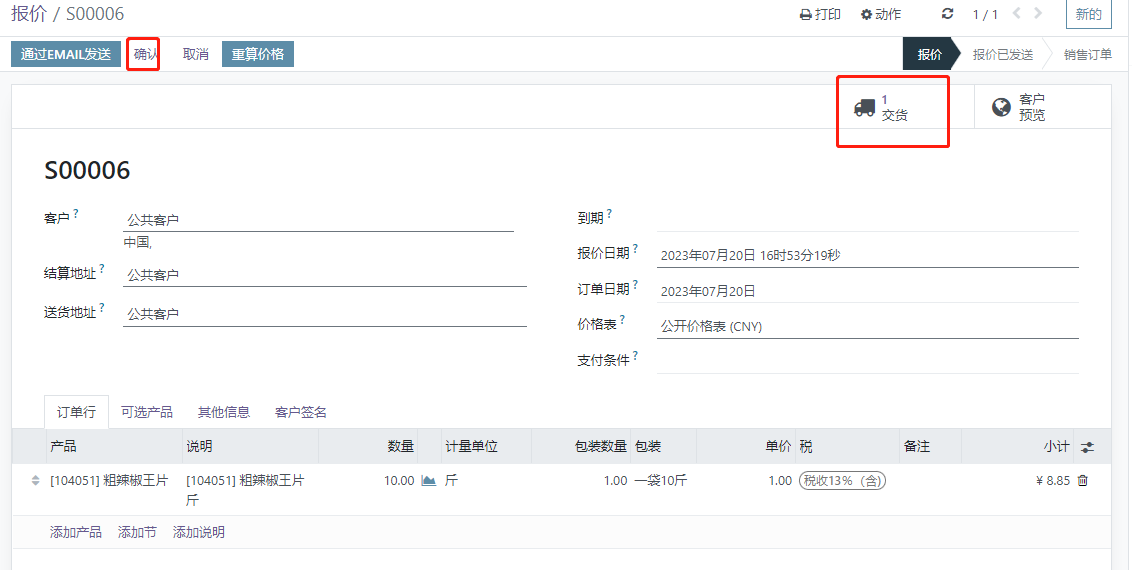Switch to the 可选产品 tab

(x=147, y=412)
